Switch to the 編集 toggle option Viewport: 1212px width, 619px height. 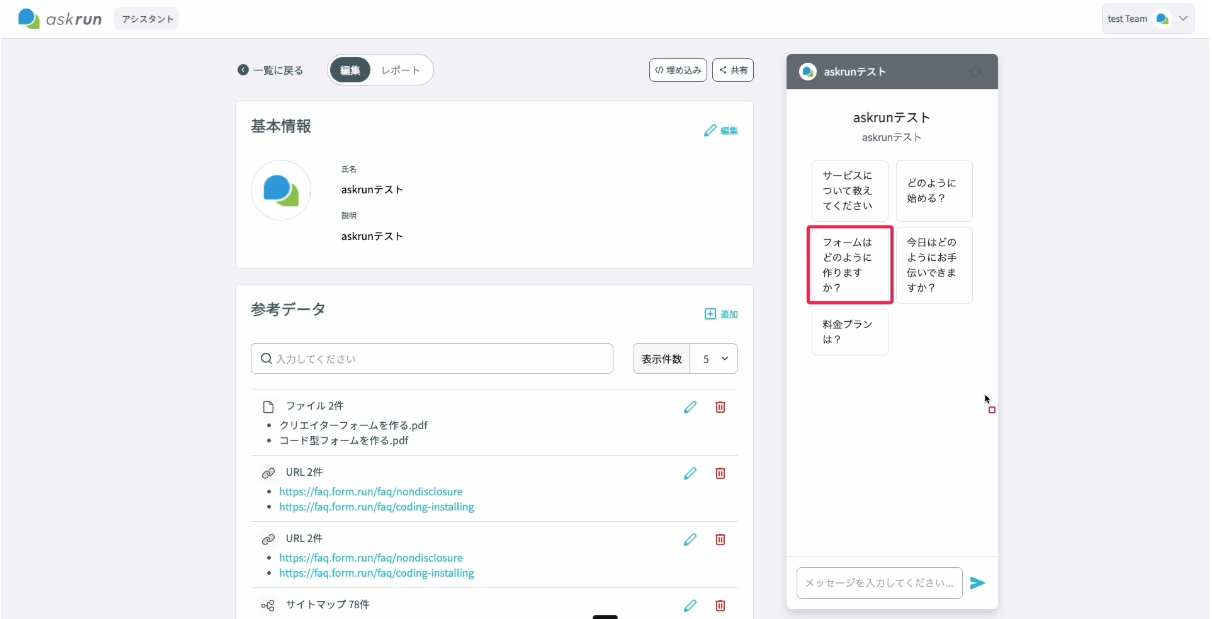(350, 70)
